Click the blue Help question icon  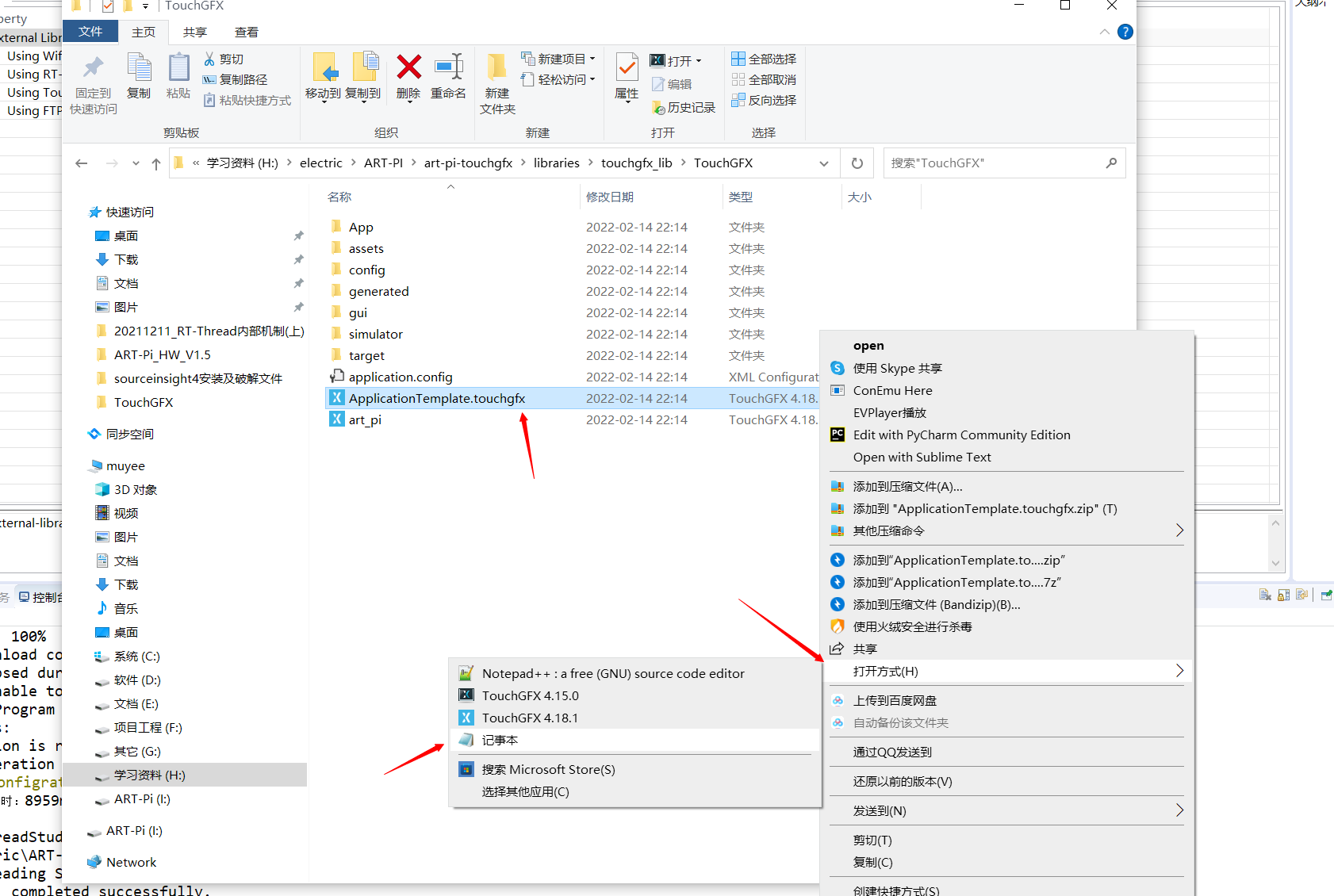point(1125,32)
